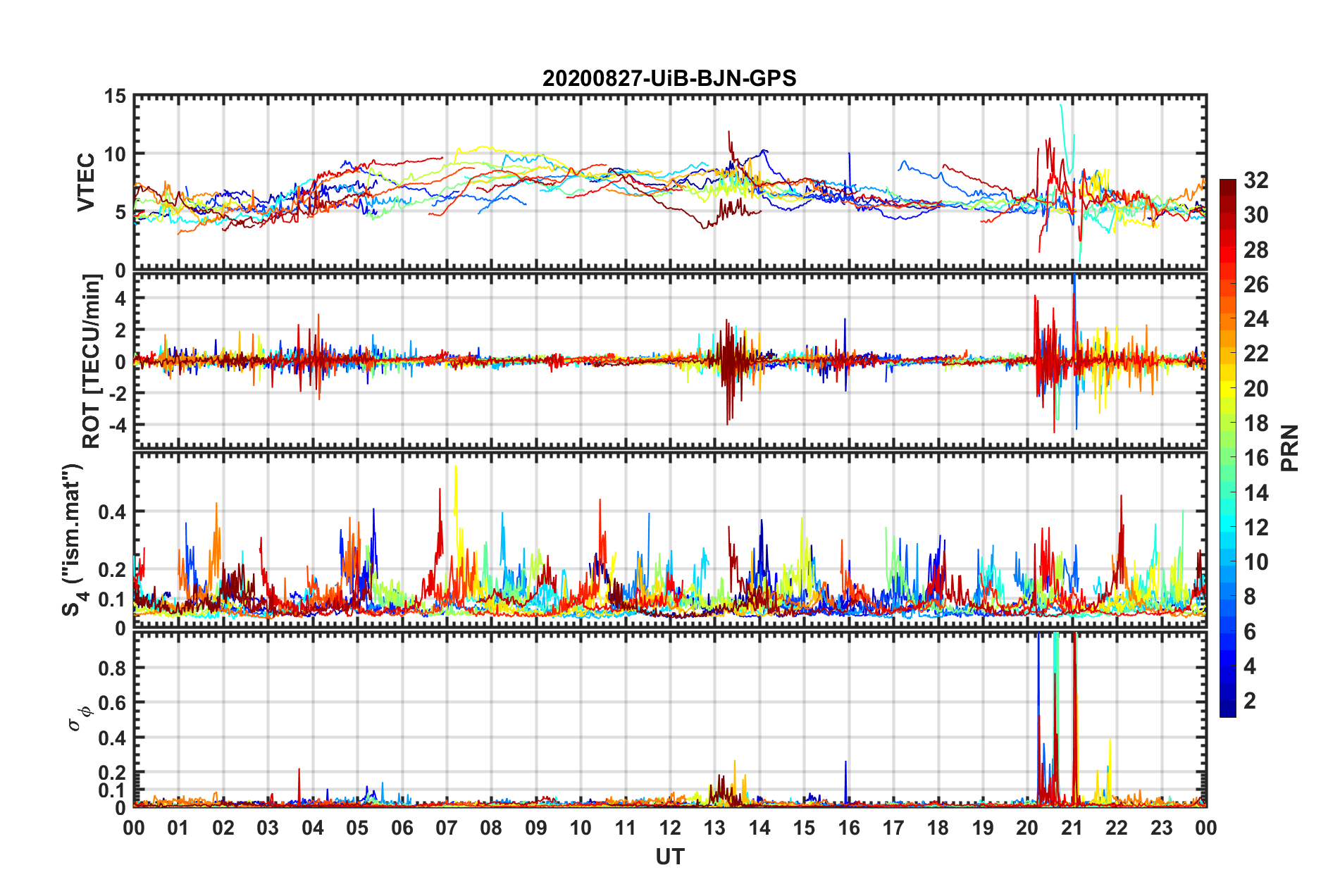
Task: Click the "23" UT axis tick label
Action: [x=1162, y=828]
